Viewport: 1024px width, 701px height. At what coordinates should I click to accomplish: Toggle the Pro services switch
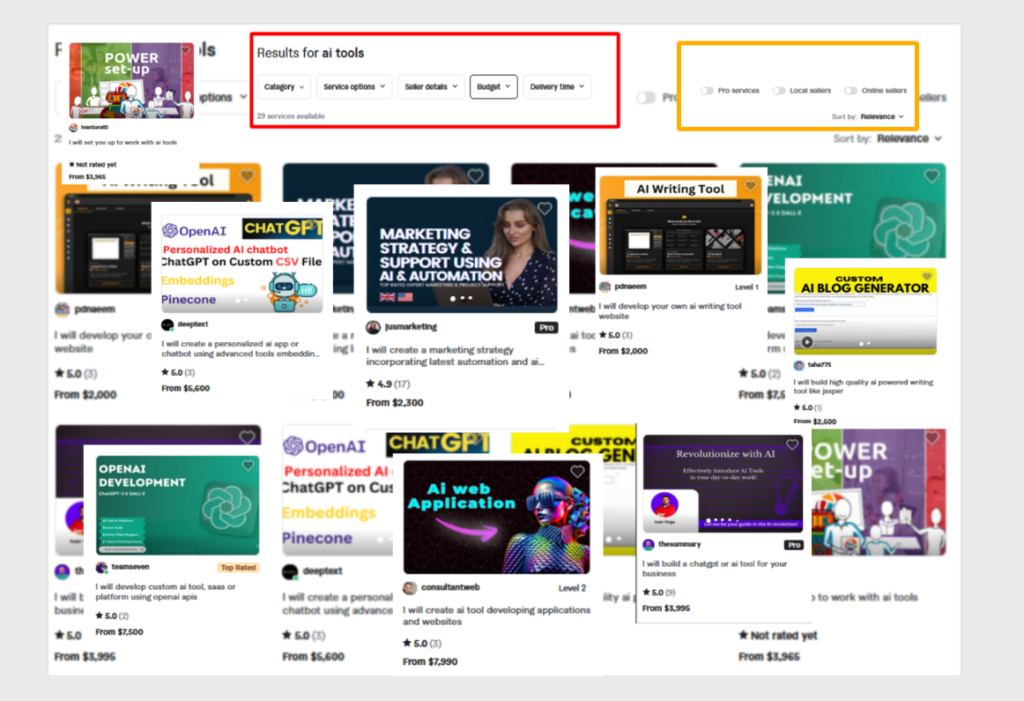click(707, 91)
